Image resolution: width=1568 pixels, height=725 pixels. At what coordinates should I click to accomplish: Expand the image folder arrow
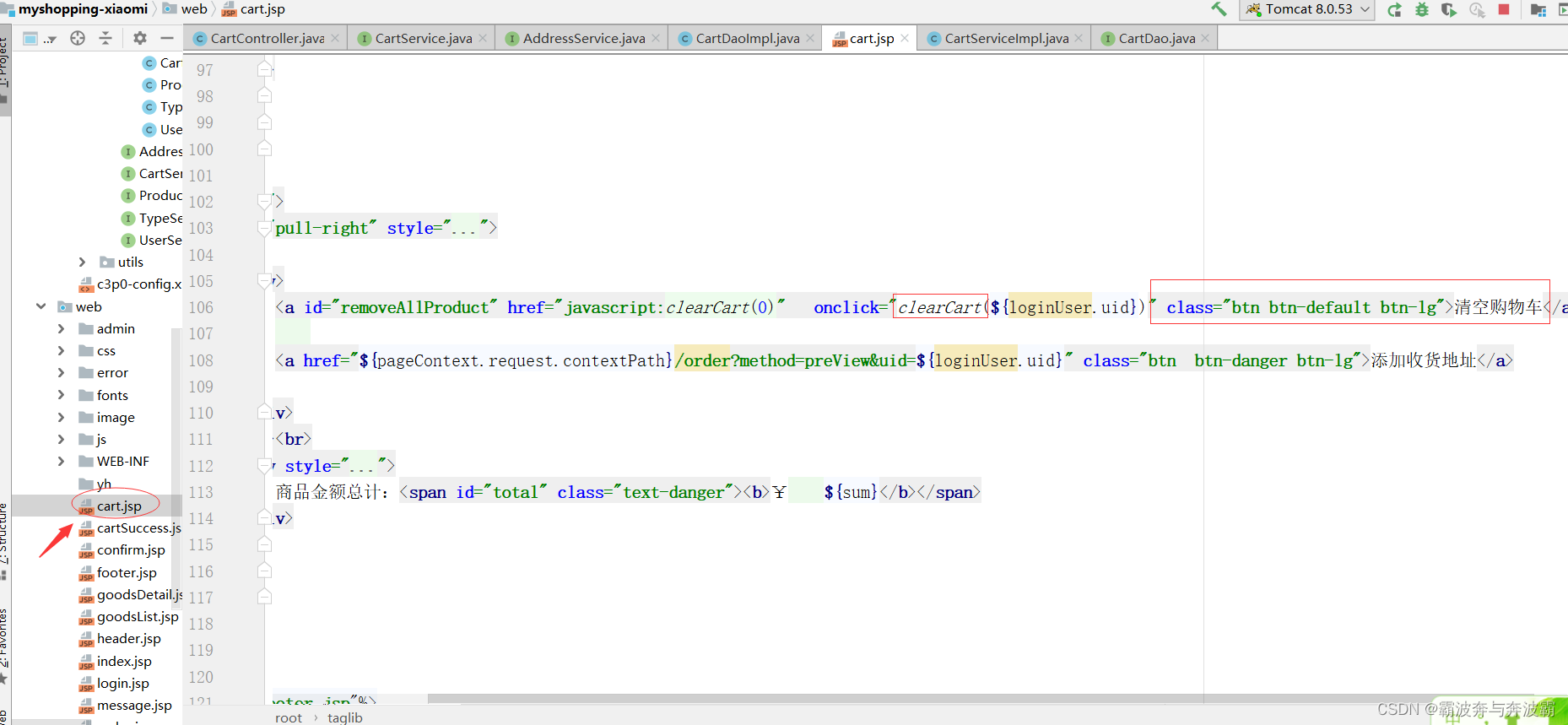tap(61, 417)
